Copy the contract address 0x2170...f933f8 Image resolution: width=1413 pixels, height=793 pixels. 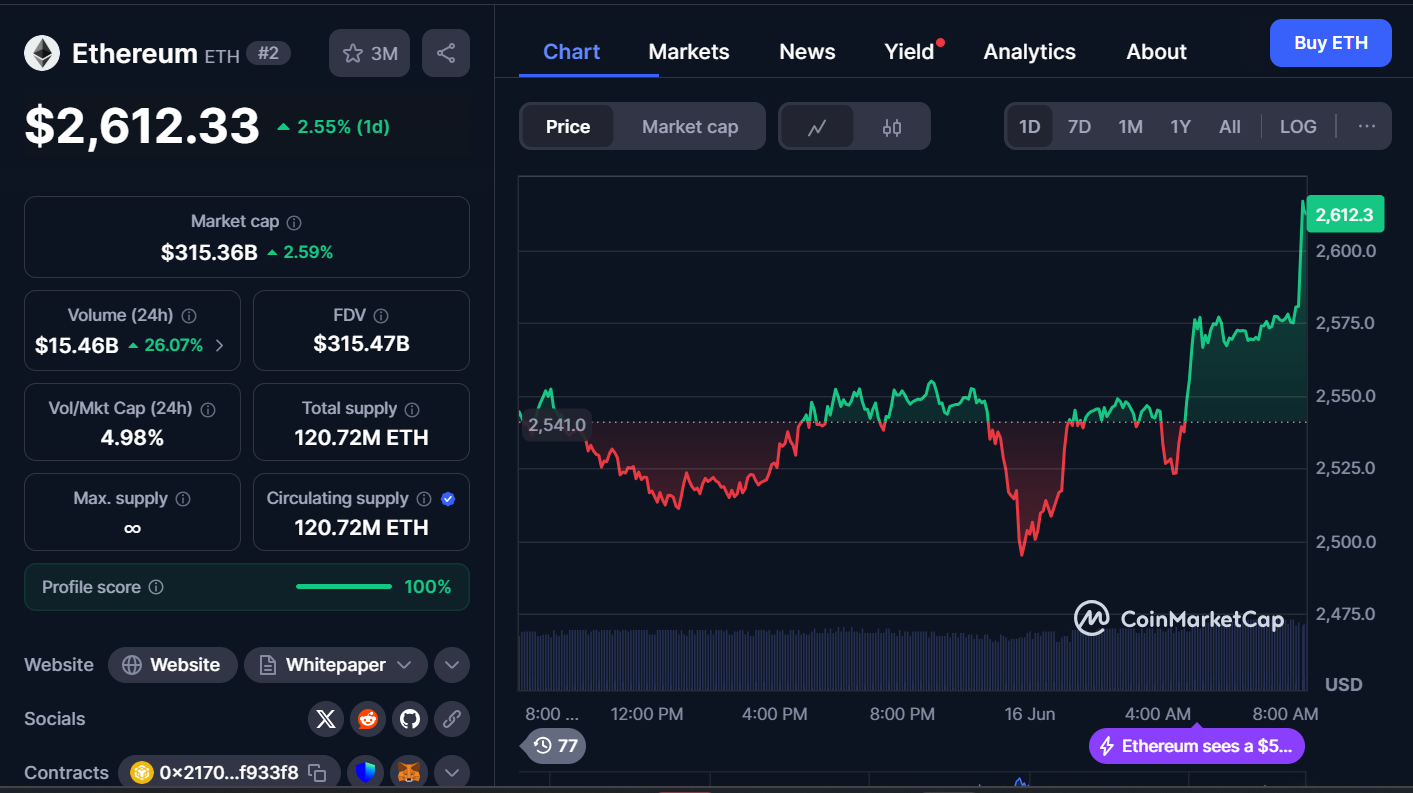pos(317,772)
